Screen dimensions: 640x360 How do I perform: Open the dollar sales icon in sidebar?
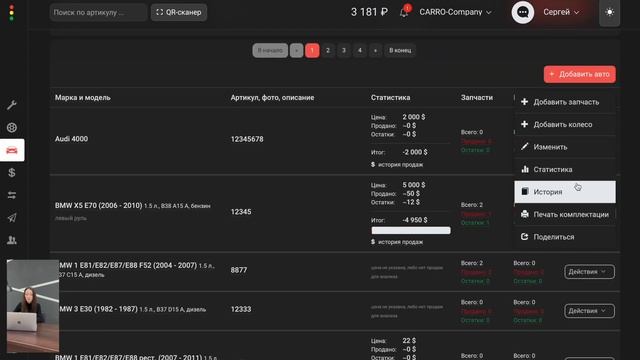pos(12,173)
